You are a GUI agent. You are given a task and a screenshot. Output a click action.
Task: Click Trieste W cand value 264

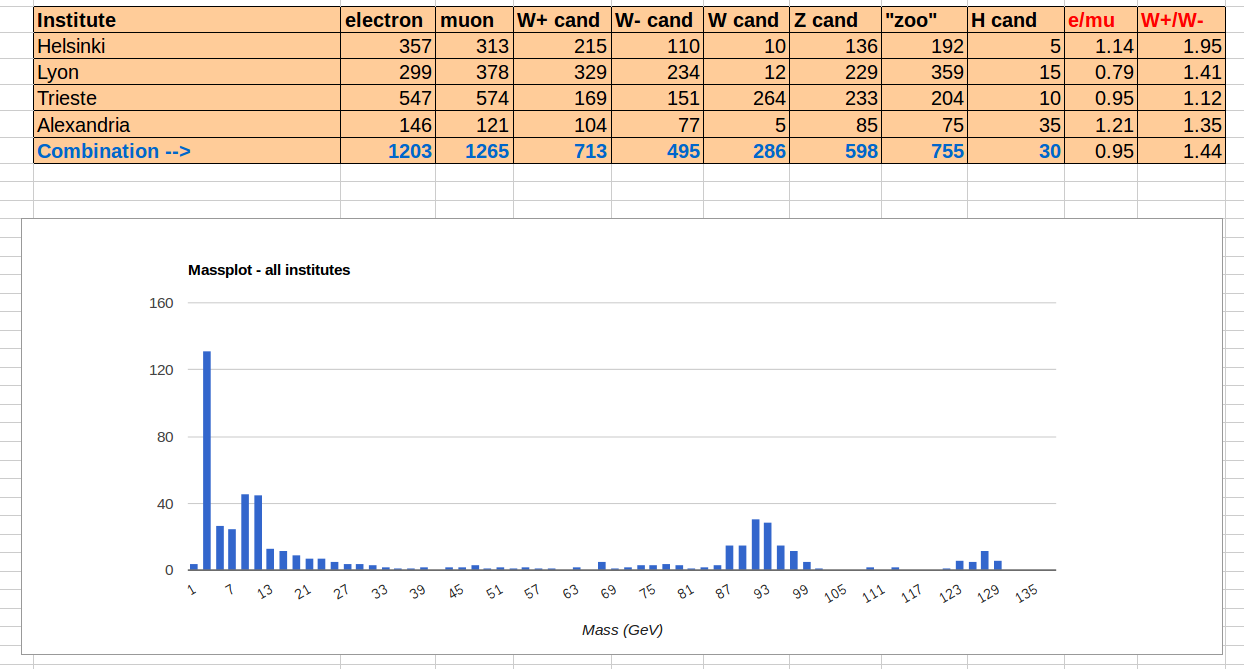tap(746, 98)
